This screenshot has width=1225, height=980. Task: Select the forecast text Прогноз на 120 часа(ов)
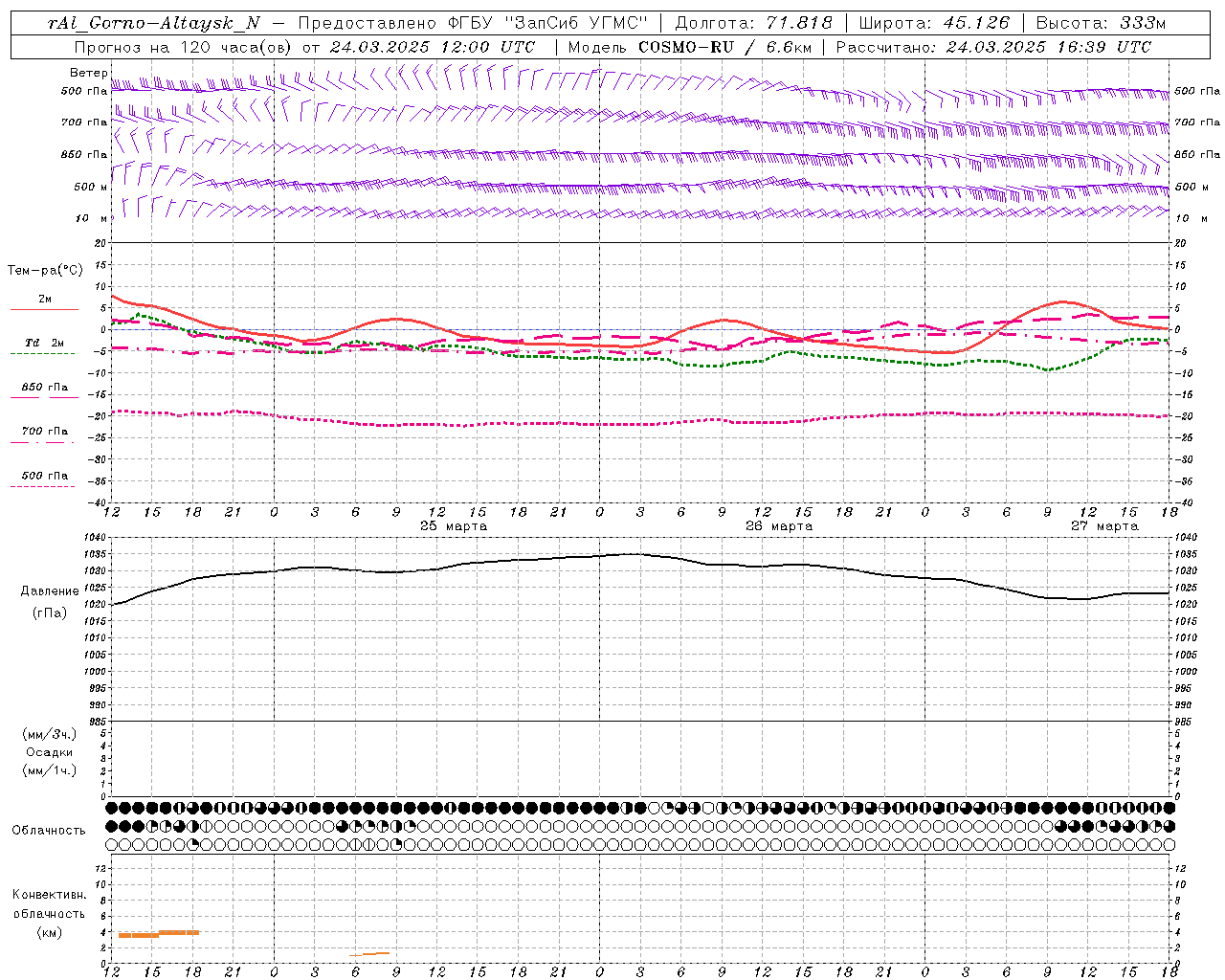(183, 47)
